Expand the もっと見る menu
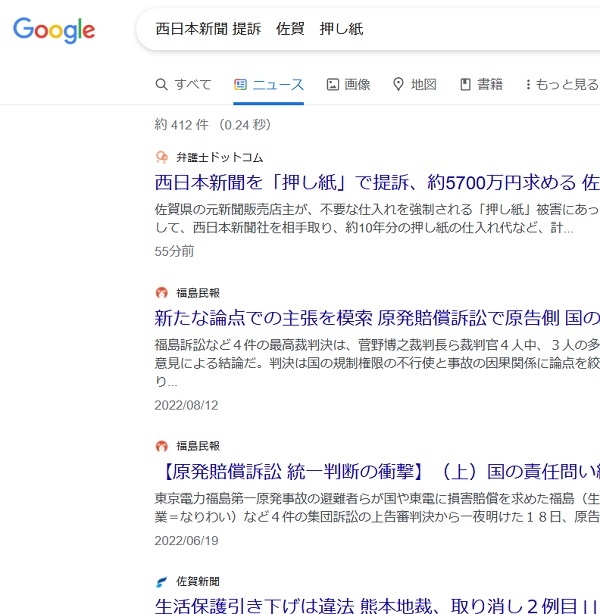The width and height of the screenshot is (600, 614). 567,84
